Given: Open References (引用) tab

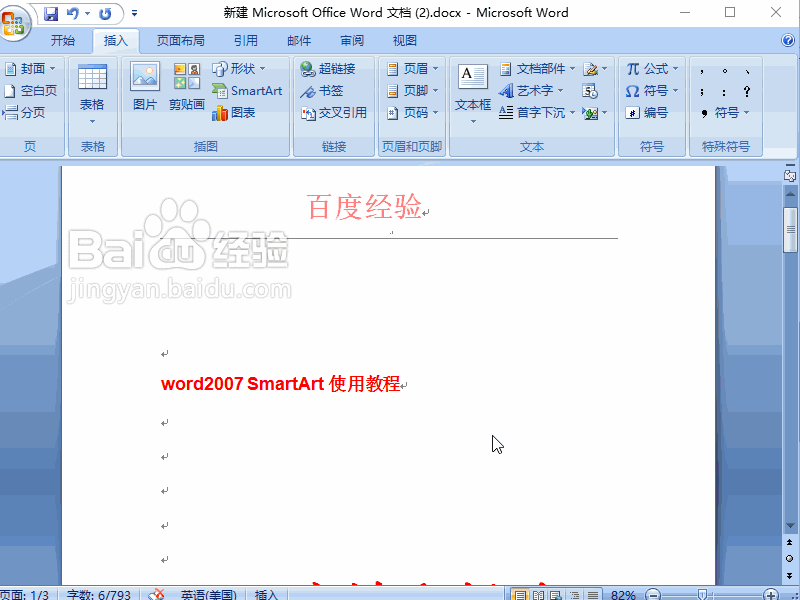Looking at the screenshot, I should 246,40.
